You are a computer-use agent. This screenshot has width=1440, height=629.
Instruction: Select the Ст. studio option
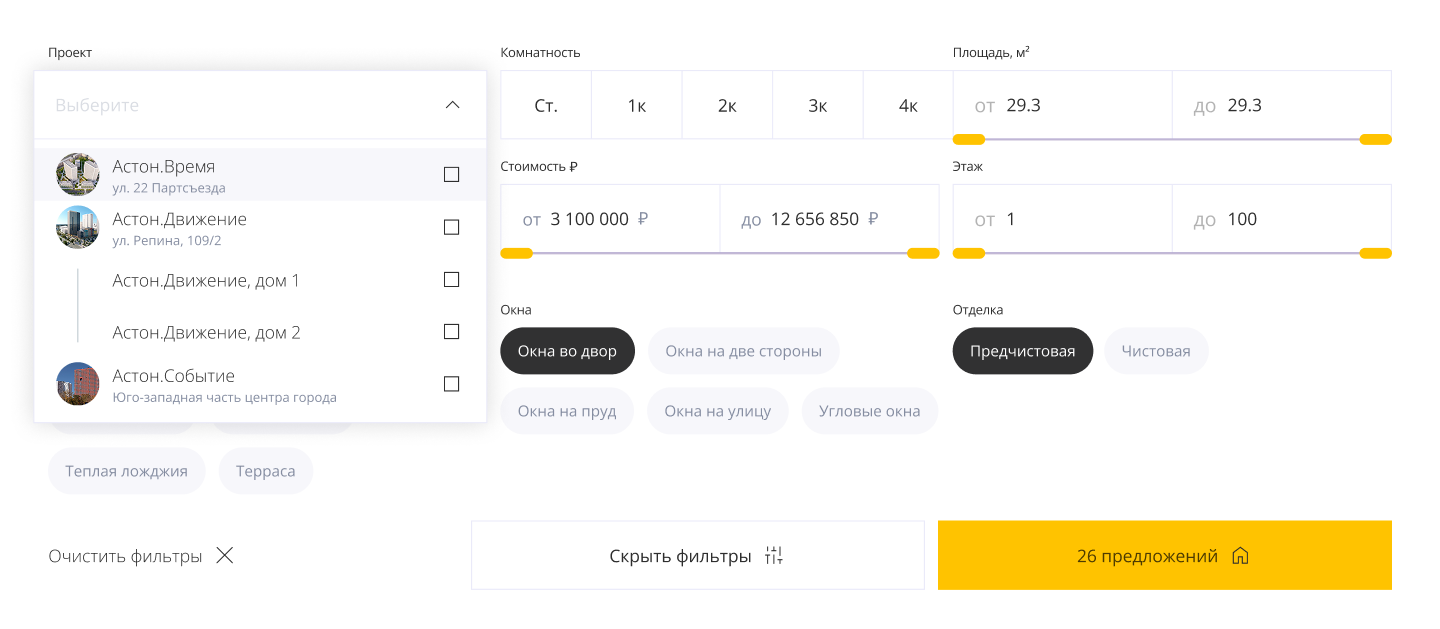(546, 104)
